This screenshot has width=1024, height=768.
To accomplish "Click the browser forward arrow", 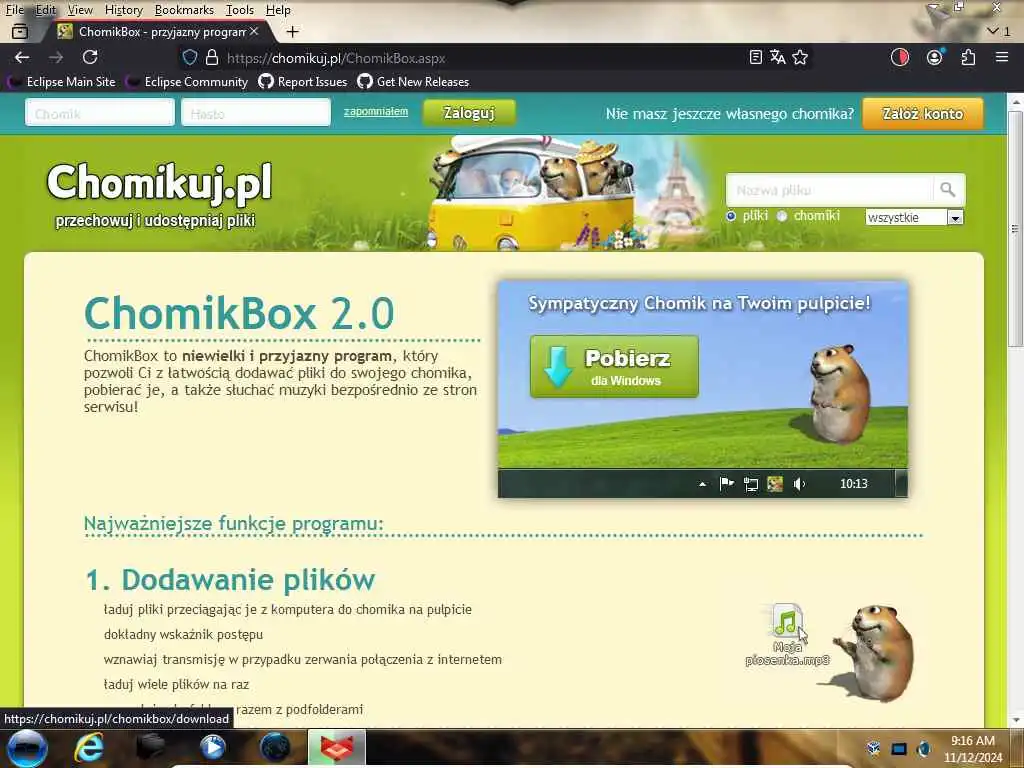I will point(56,57).
